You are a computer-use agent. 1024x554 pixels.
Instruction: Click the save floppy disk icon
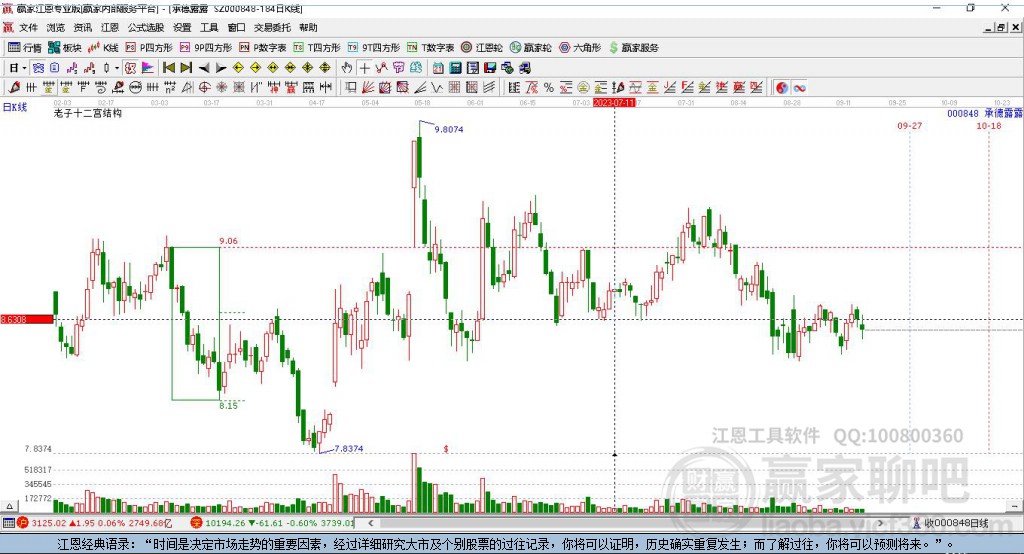click(490, 68)
